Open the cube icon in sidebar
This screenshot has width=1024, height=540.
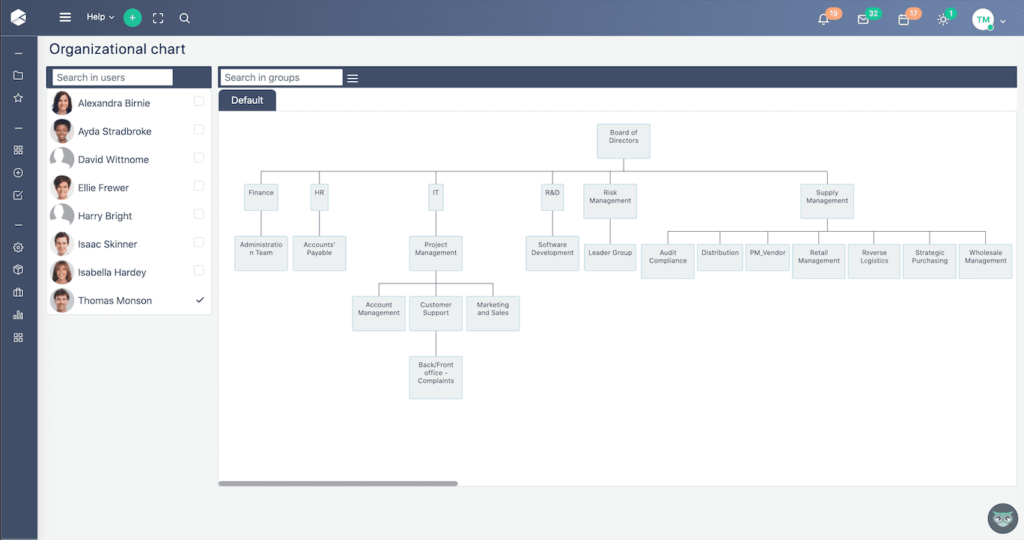click(18, 270)
